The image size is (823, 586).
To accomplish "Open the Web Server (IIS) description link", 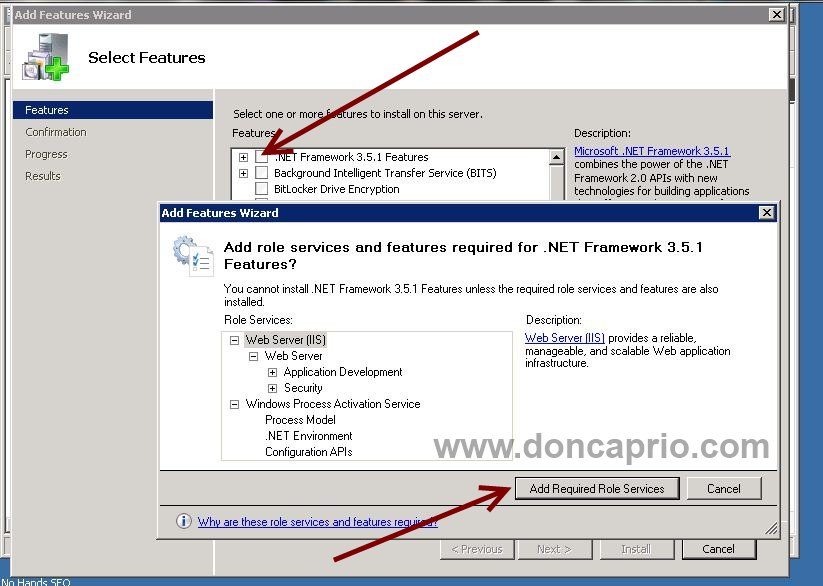I will tap(565, 338).
